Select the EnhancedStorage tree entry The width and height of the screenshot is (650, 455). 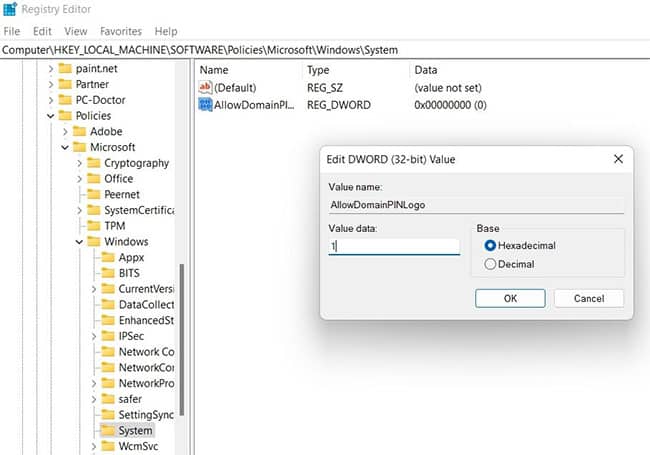pos(146,320)
